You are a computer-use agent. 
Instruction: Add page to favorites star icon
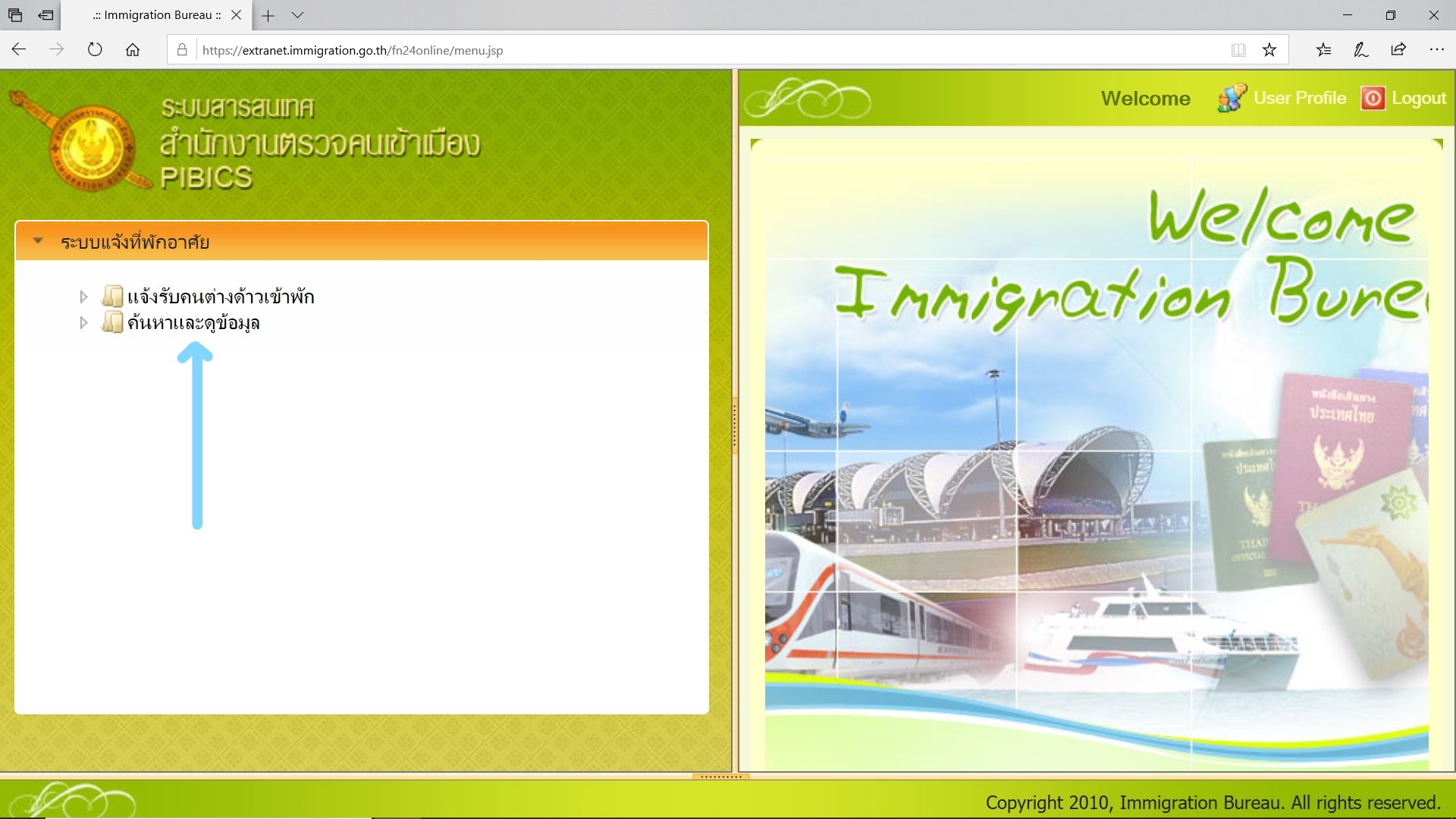[x=1269, y=50]
